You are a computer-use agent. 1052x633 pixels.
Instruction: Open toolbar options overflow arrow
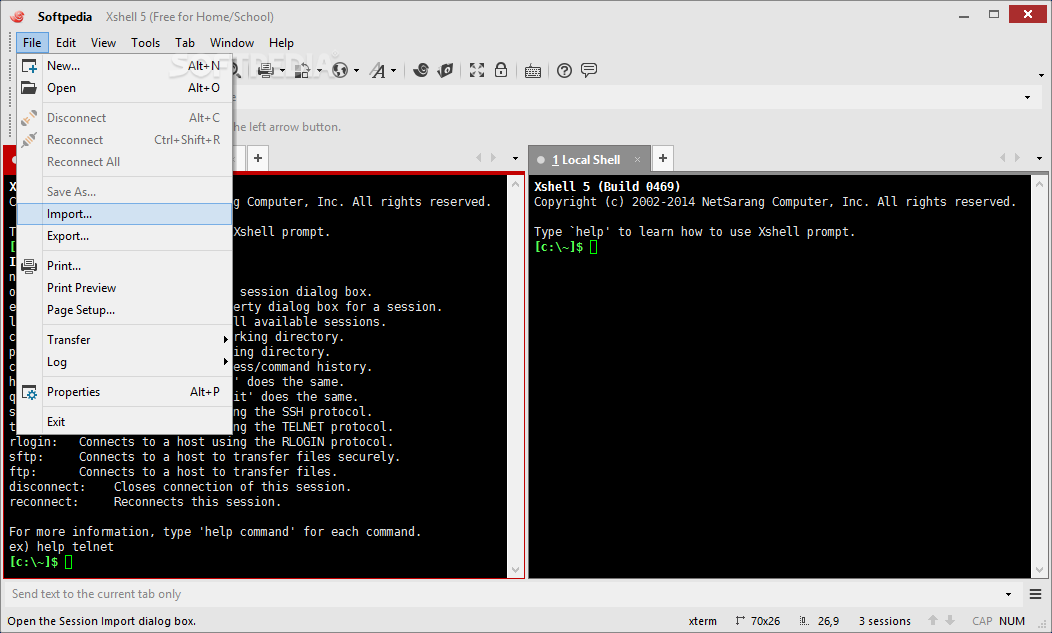pyautogui.click(x=1041, y=75)
